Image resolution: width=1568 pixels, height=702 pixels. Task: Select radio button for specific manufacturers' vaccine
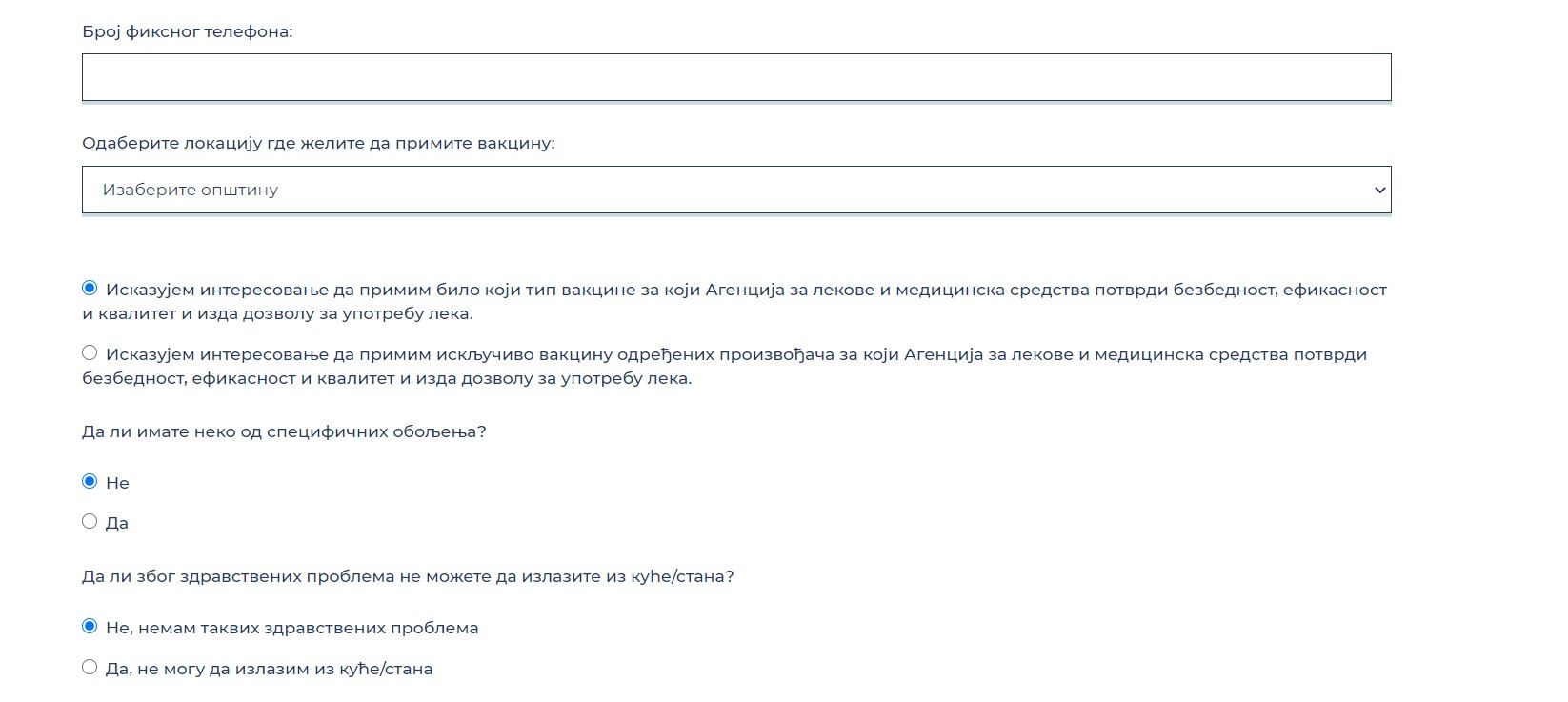pos(90,352)
